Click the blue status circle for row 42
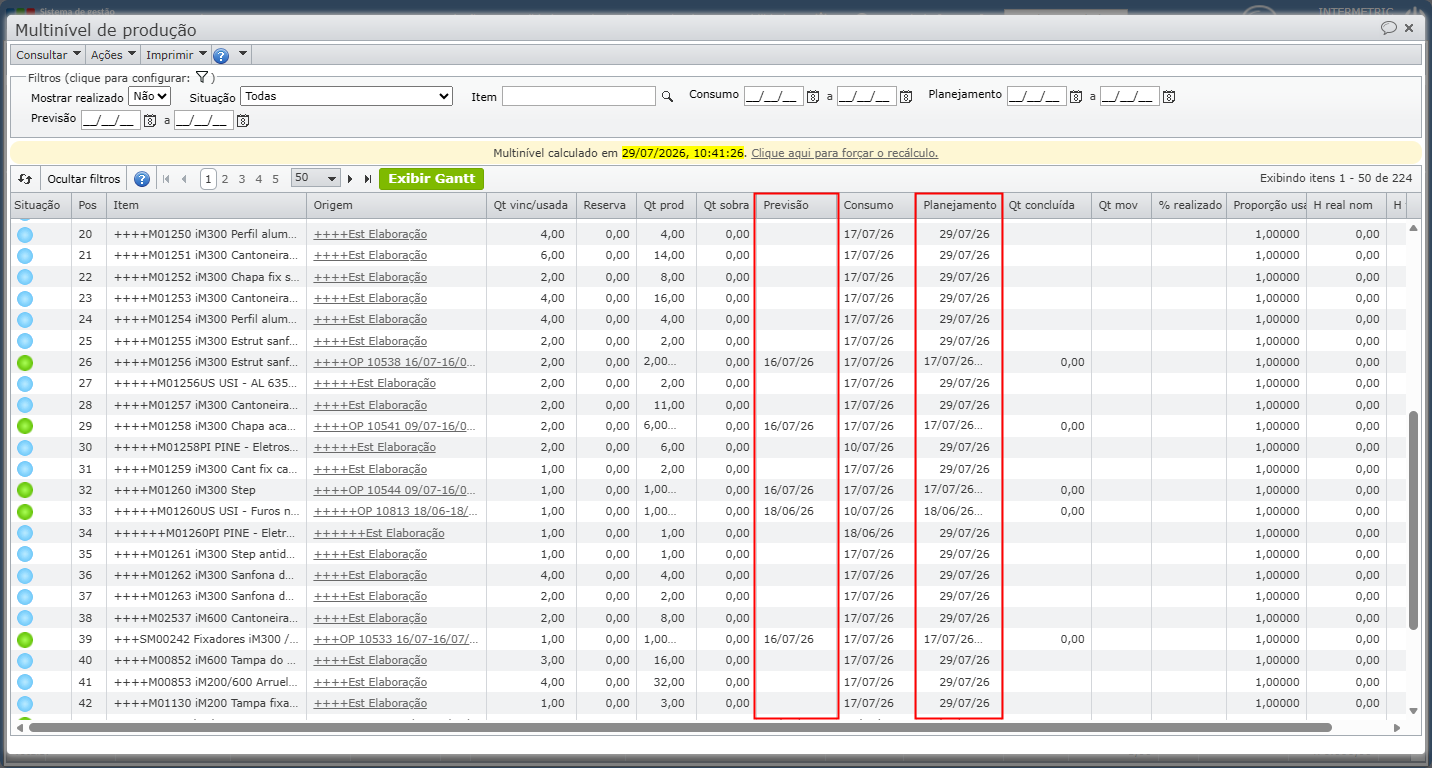The height and width of the screenshot is (768, 1432). click(25, 703)
